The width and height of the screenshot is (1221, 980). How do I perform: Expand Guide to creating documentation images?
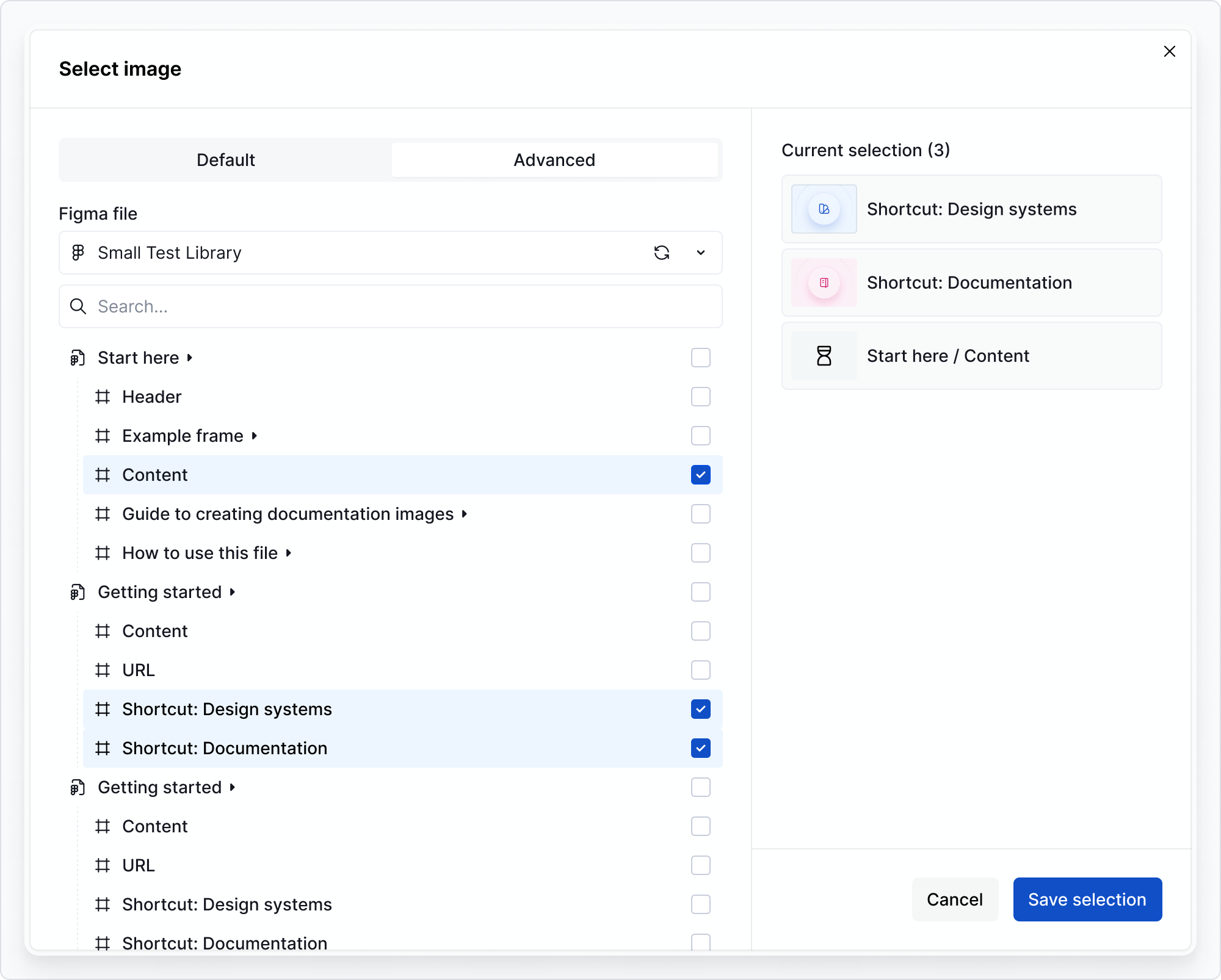pyautogui.click(x=465, y=514)
